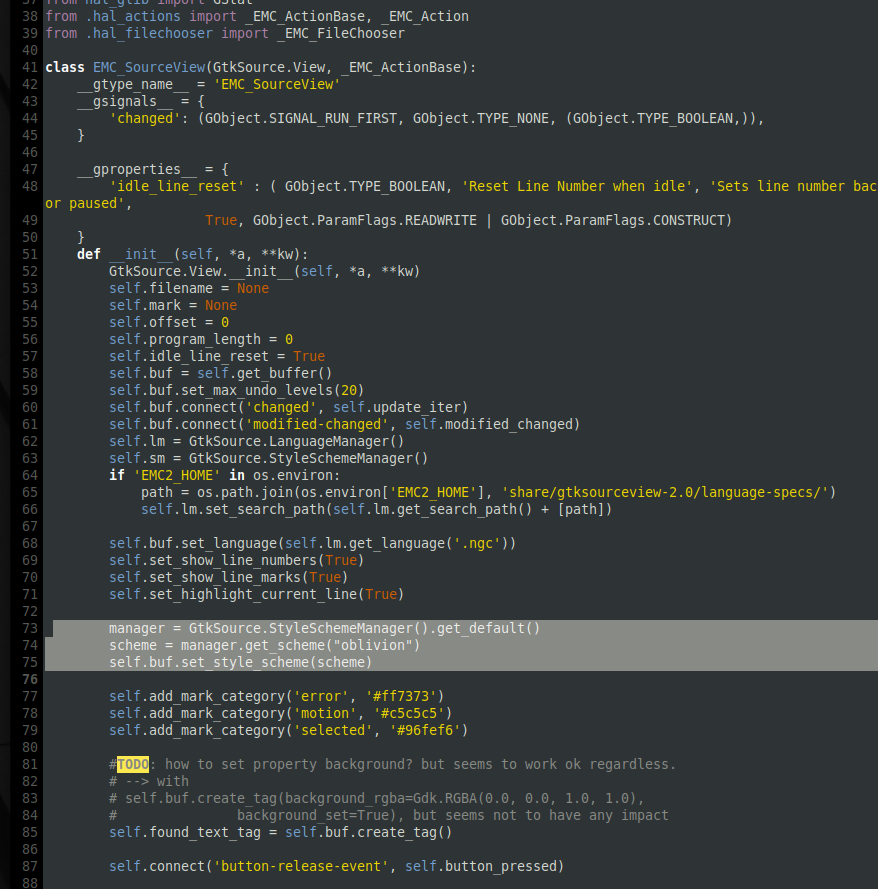This screenshot has height=889, width=878.
Task: Click __gsignals__ on line 43
Action: pos(125,101)
